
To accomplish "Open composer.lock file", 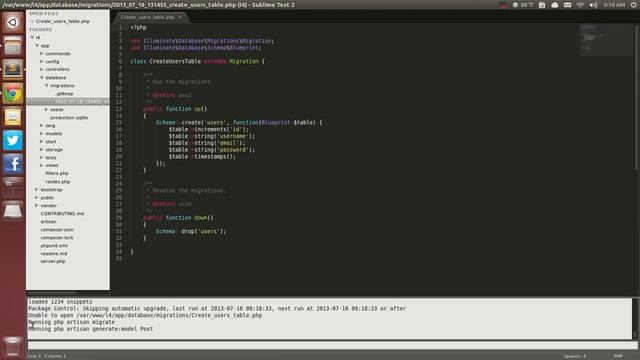I will (x=57, y=237).
